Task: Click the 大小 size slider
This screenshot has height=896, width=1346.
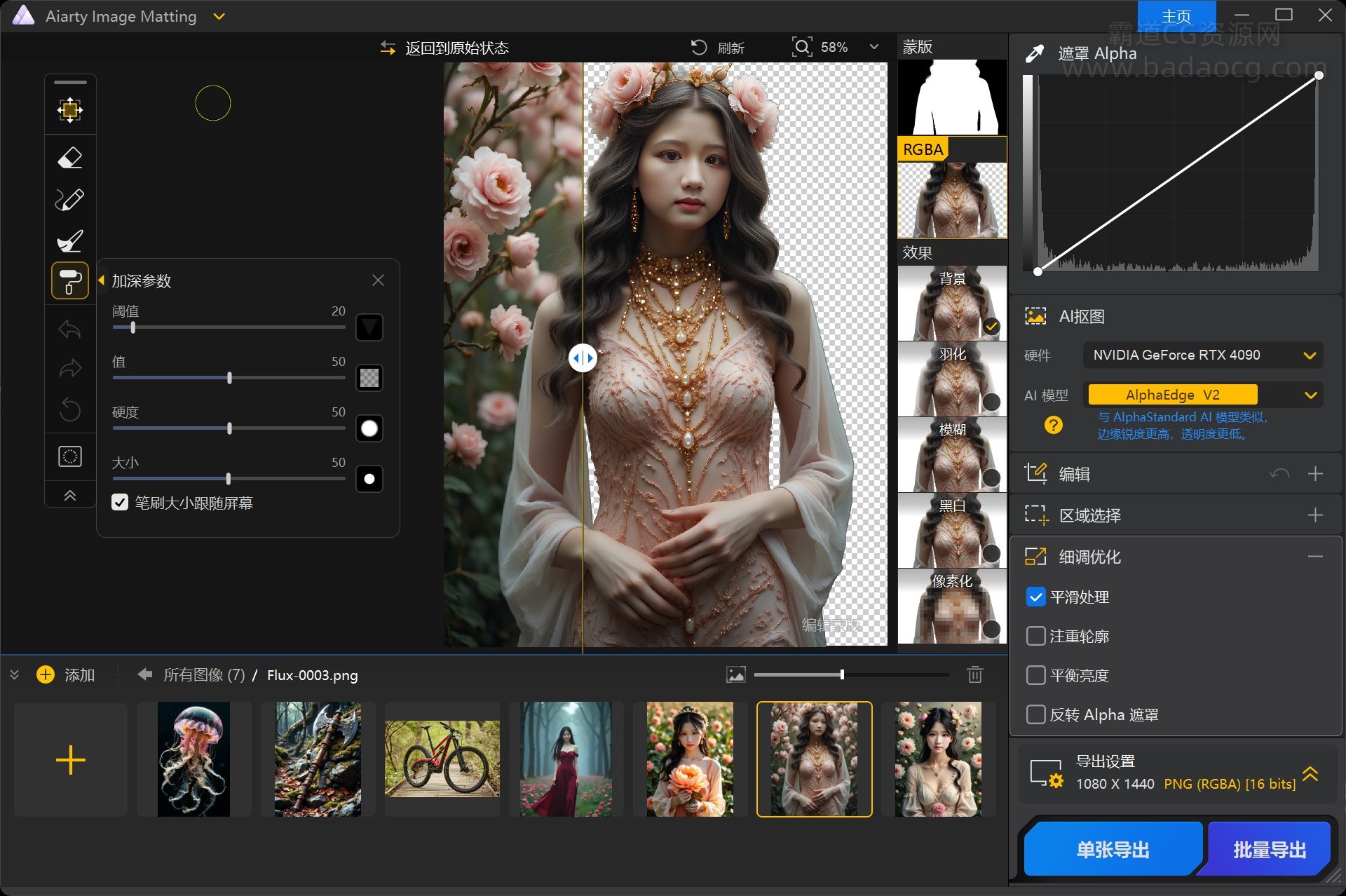Action: 229,479
